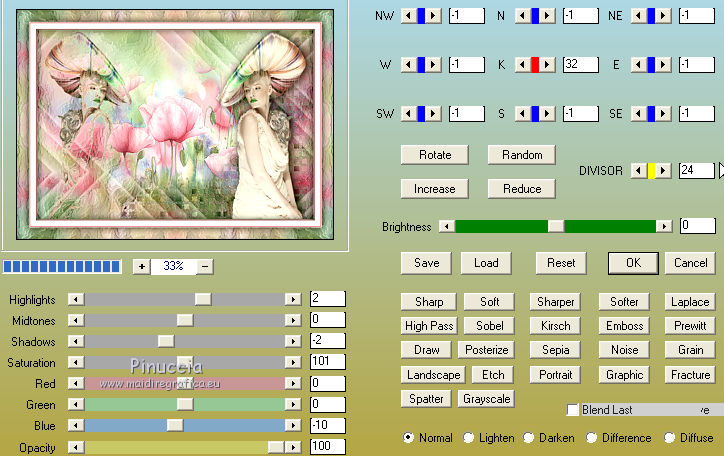Increase DIVISOR with right arrow
The image size is (724, 456).
pos(663,171)
